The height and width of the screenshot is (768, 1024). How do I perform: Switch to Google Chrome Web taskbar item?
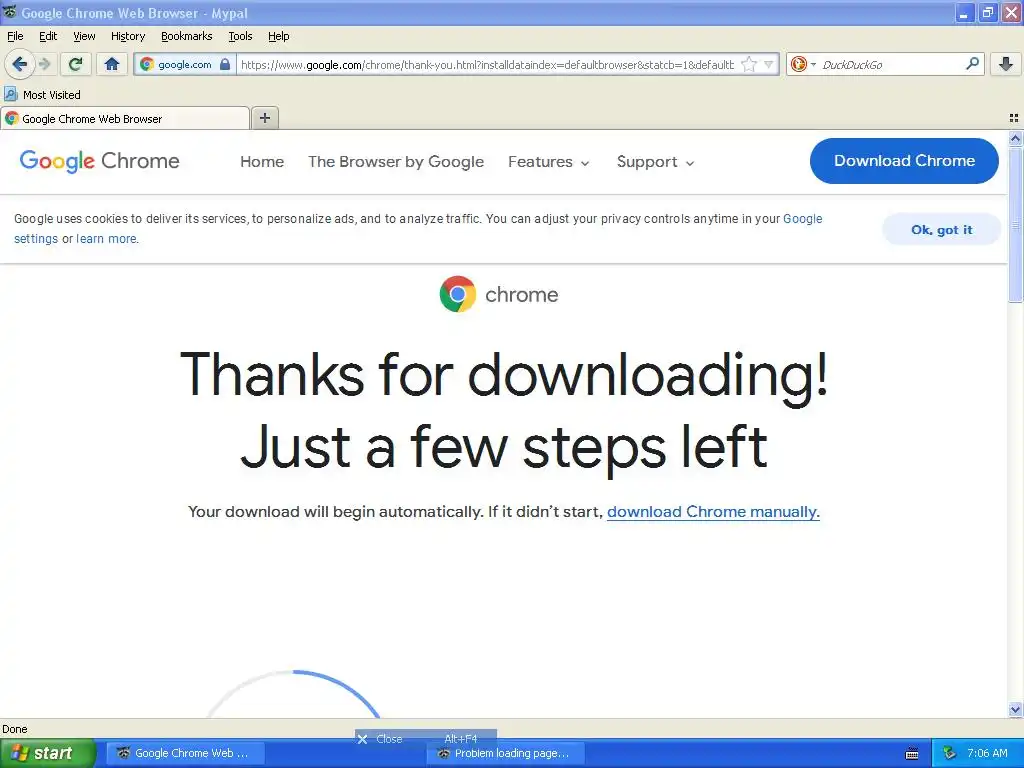click(185, 753)
